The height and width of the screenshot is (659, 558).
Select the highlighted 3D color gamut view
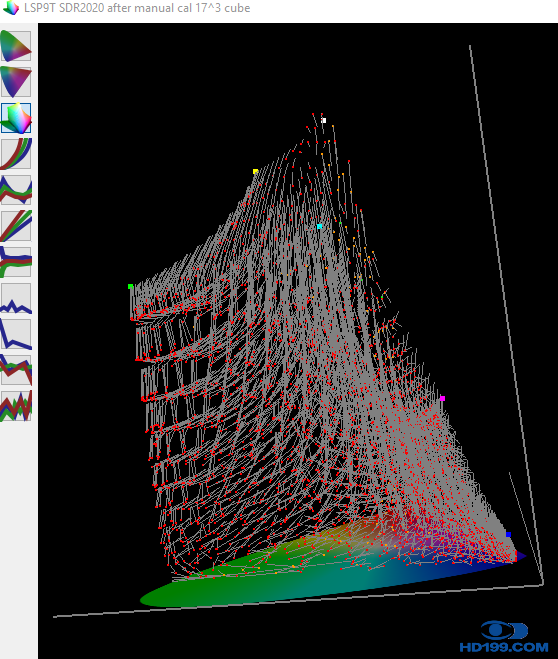point(16,118)
